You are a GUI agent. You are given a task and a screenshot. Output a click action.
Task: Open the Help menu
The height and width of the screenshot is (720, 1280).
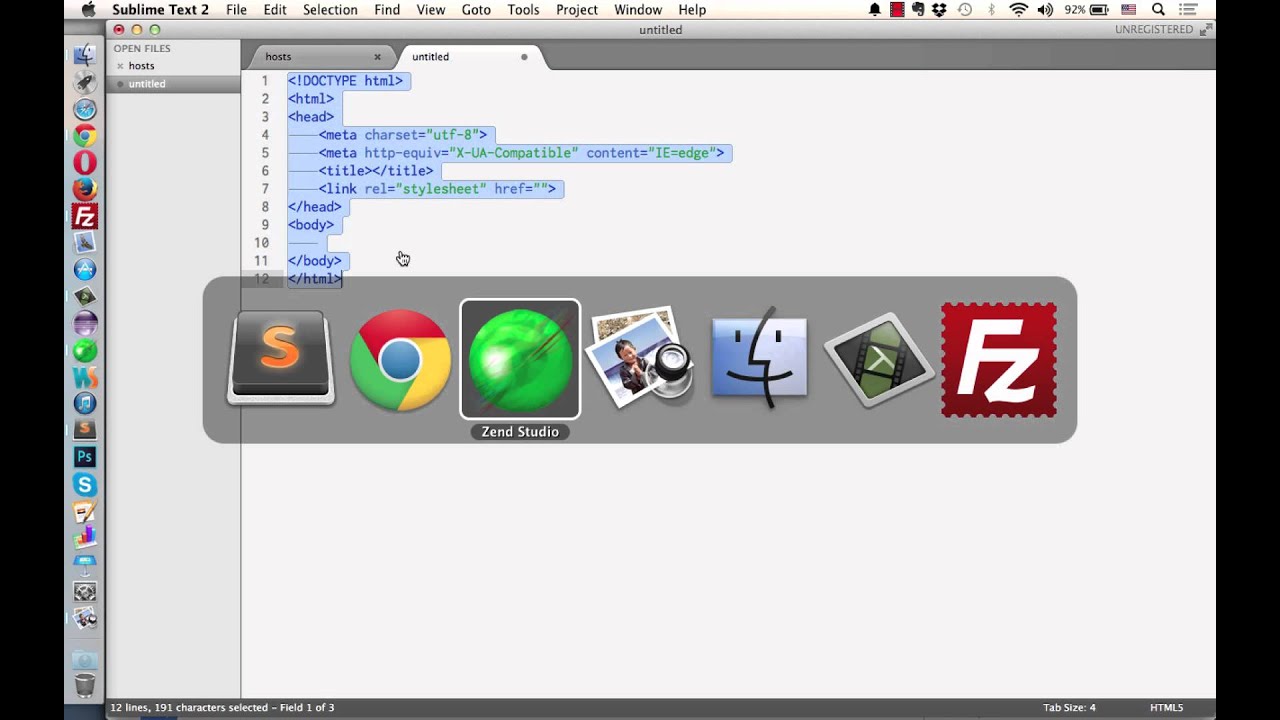pos(692,9)
